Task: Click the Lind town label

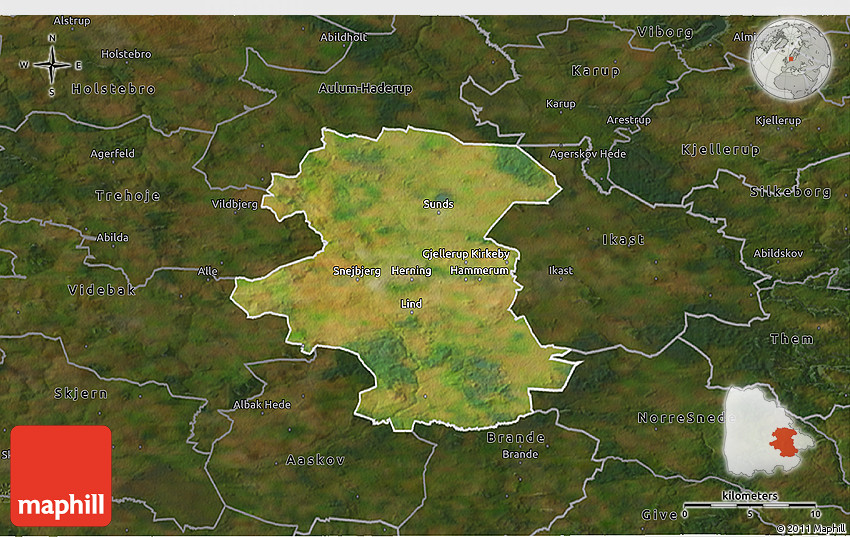Action: 411,304
